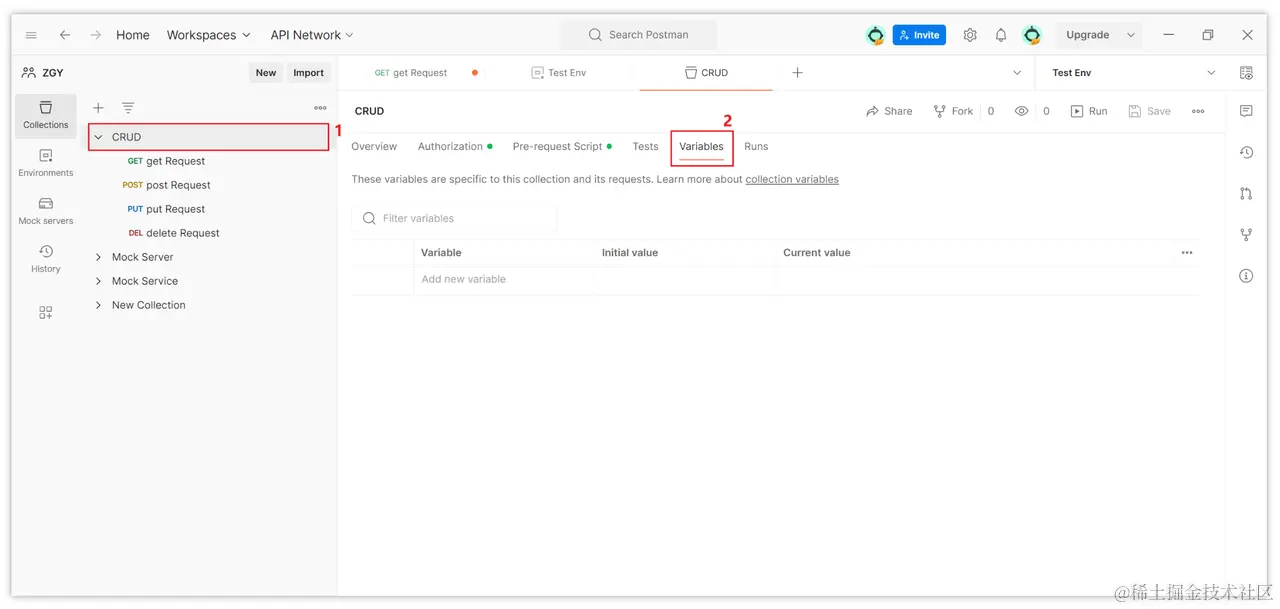Open History in the sidebar

pyautogui.click(x=46, y=259)
